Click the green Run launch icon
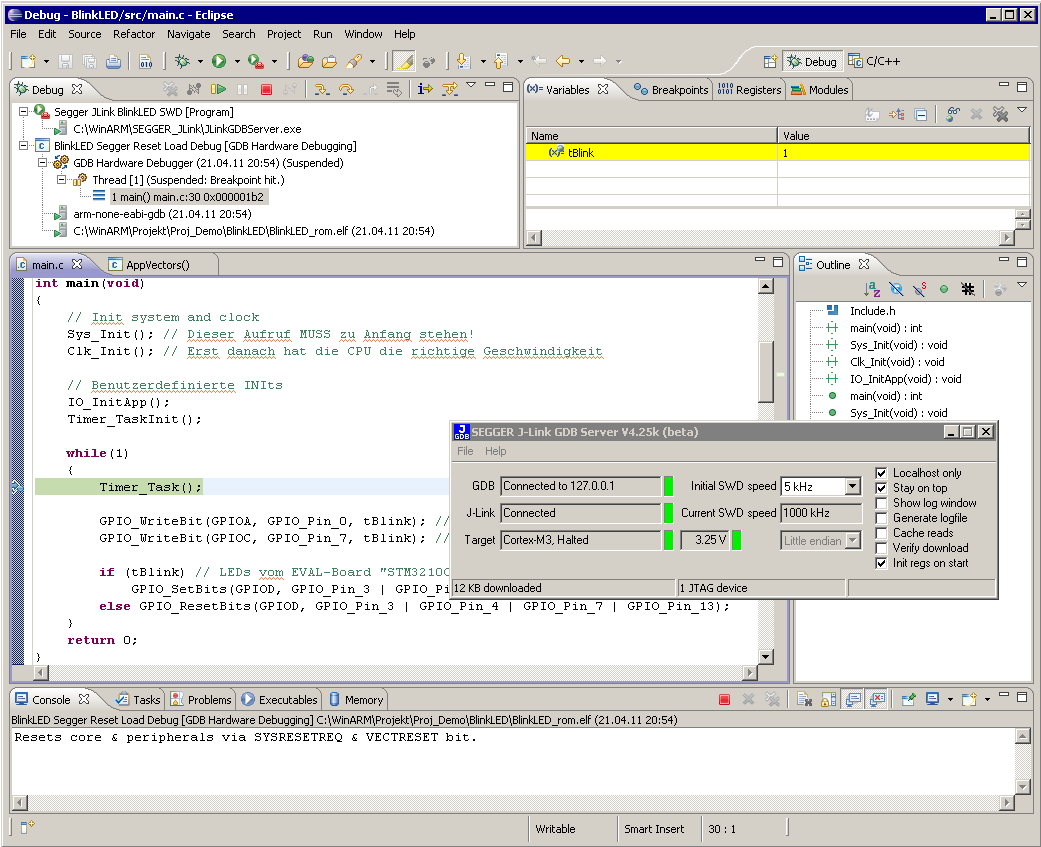 click(x=218, y=61)
